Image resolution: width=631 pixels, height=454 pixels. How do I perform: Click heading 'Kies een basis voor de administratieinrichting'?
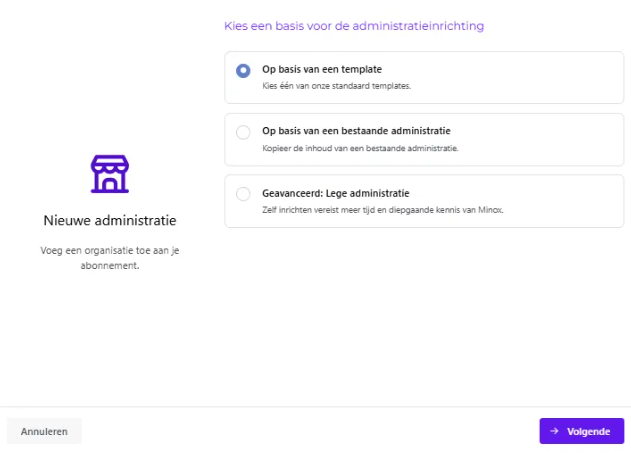[354, 26]
